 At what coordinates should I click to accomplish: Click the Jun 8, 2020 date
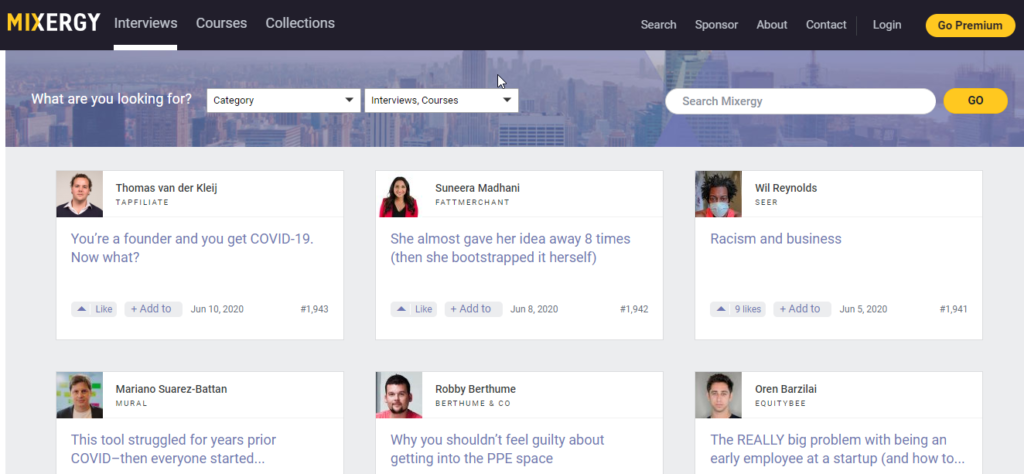click(534, 309)
